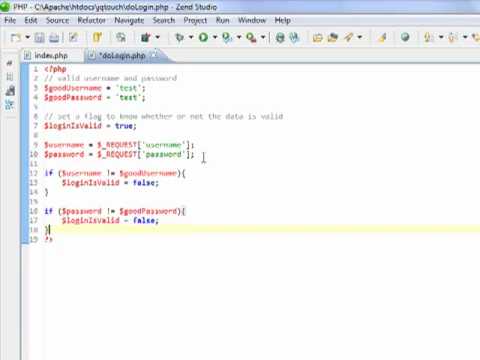
Task: Click the yellow highlighter marker icon
Action: tap(382, 37)
